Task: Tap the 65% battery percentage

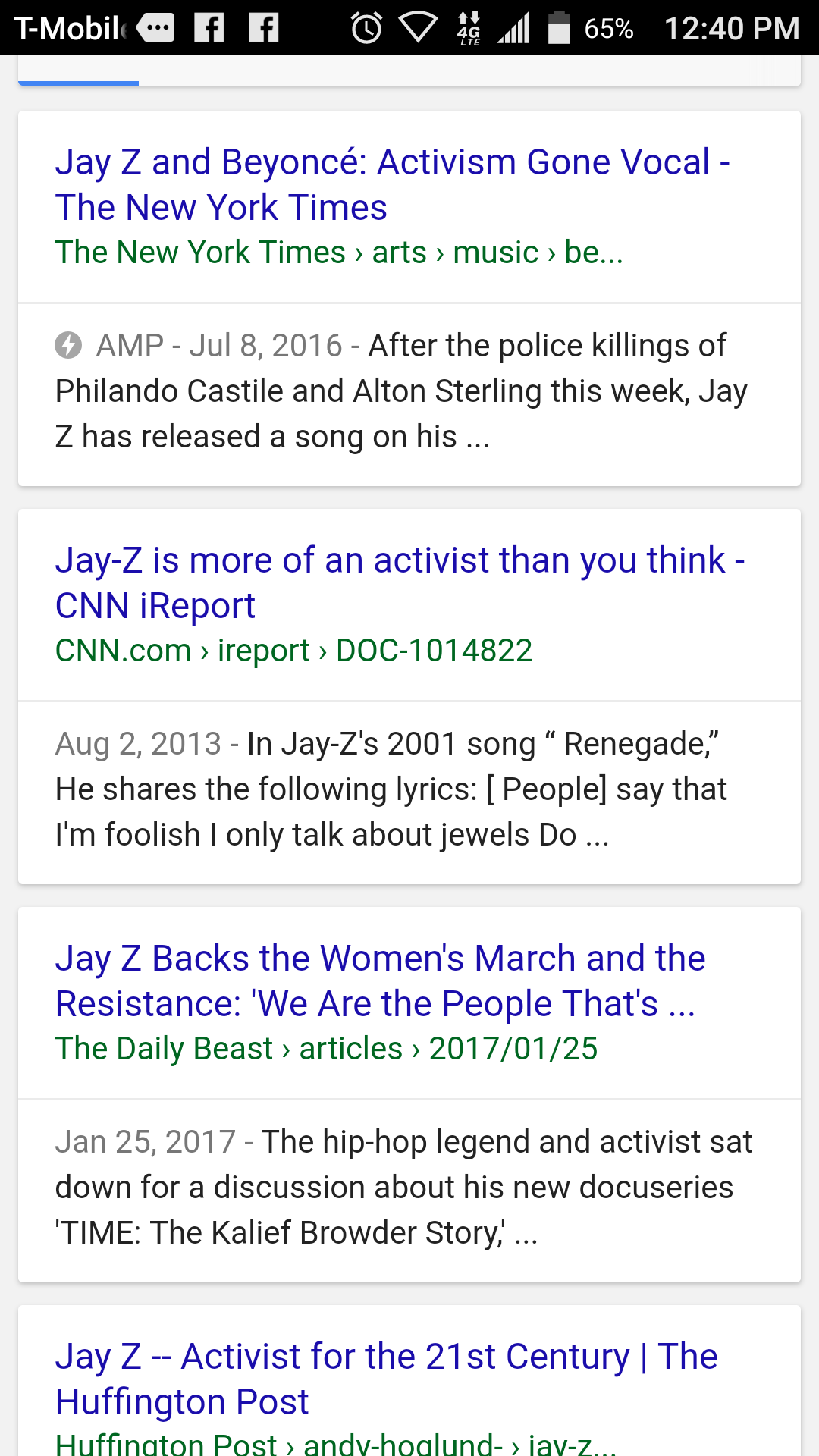Action: tap(609, 29)
